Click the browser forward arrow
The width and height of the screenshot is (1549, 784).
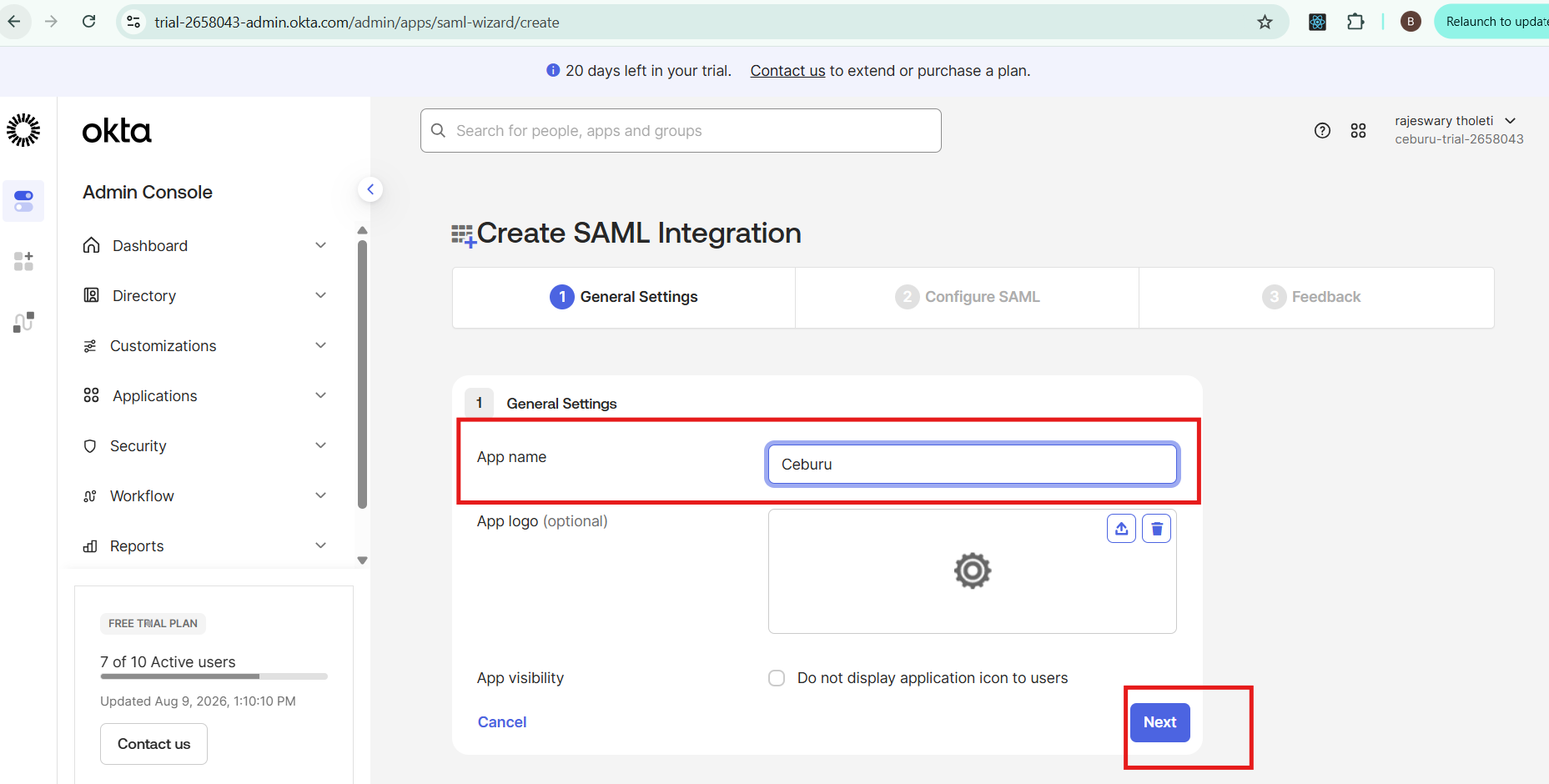(52, 22)
